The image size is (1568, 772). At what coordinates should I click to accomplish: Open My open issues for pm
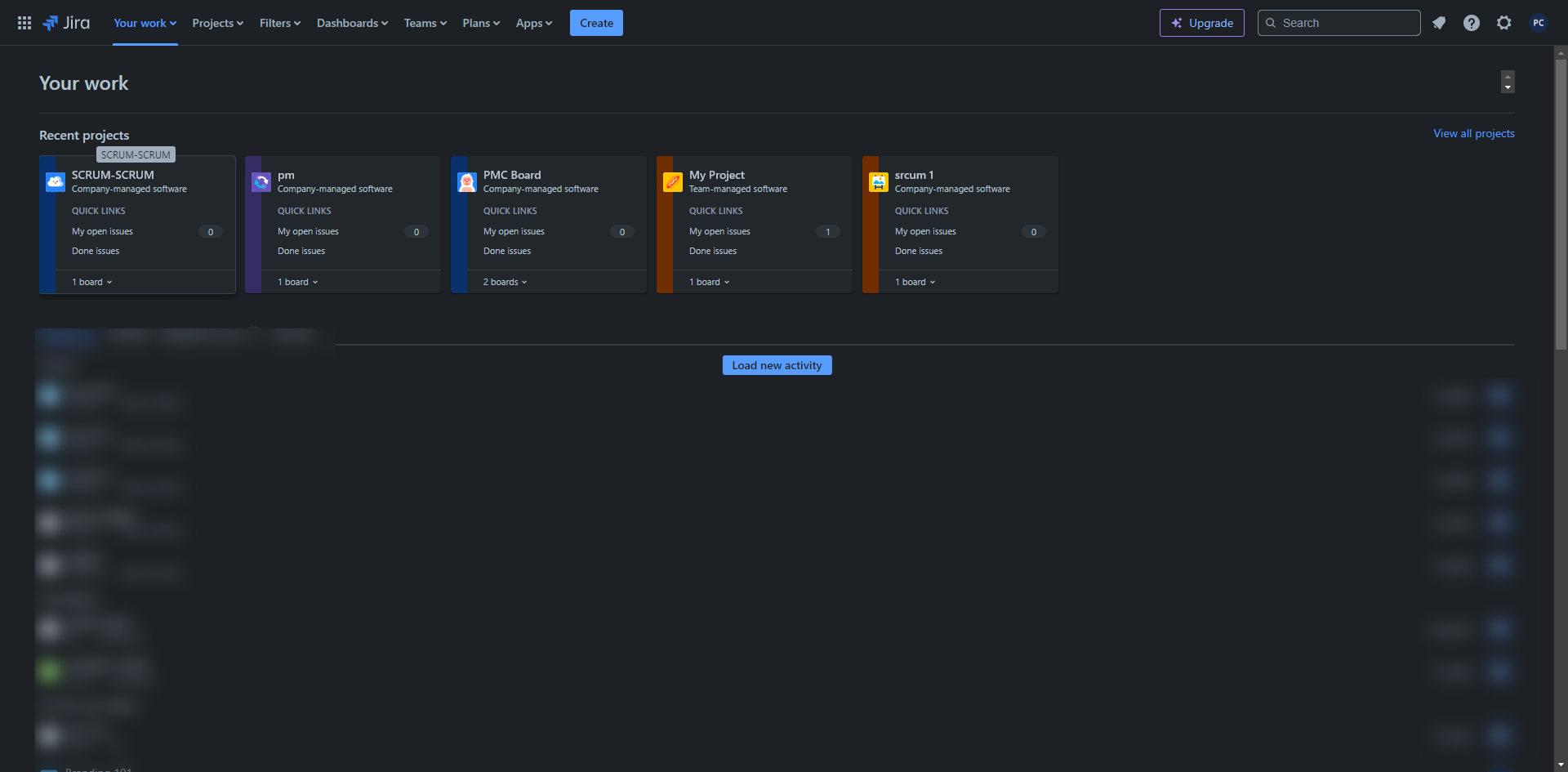coord(308,231)
